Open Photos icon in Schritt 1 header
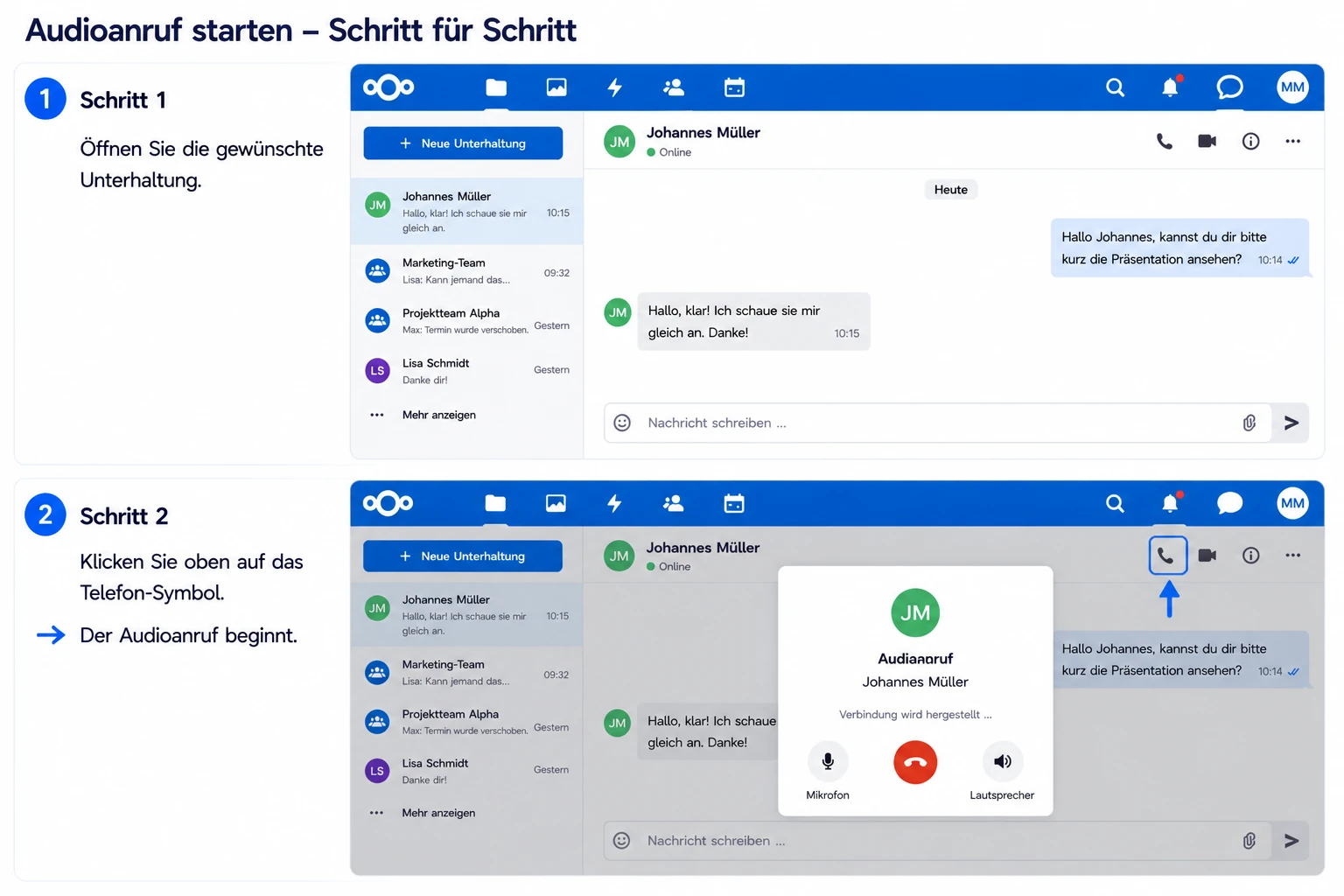The width and height of the screenshot is (1344, 896). click(556, 87)
